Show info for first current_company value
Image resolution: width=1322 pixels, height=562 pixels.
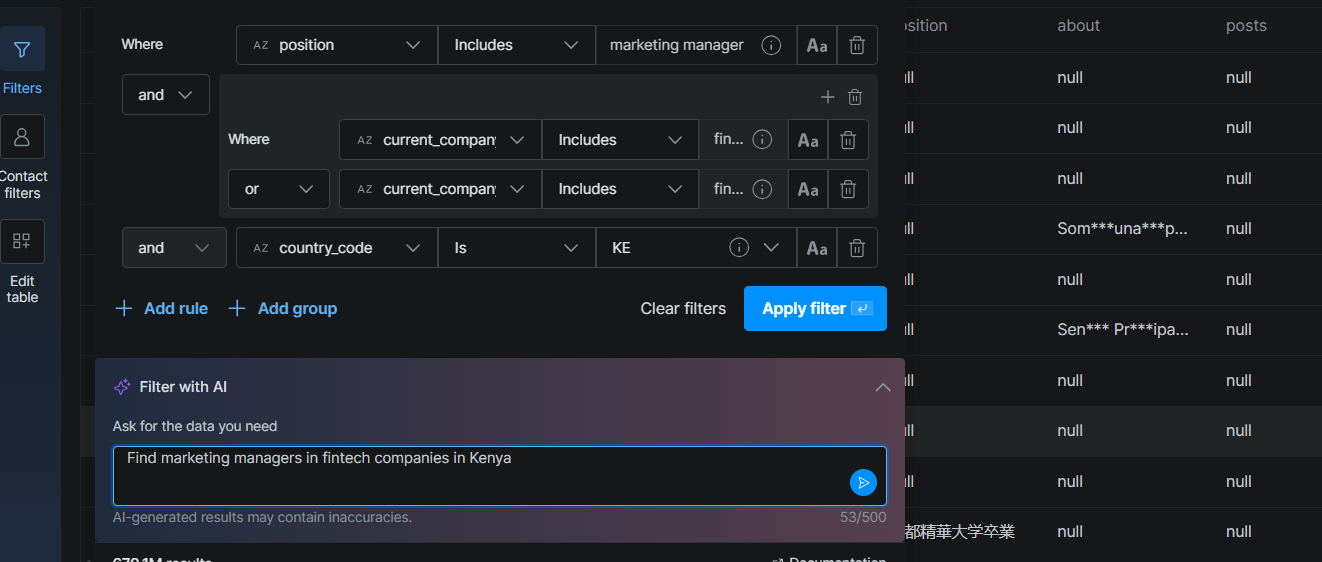pyautogui.click(x=762, y=140)
